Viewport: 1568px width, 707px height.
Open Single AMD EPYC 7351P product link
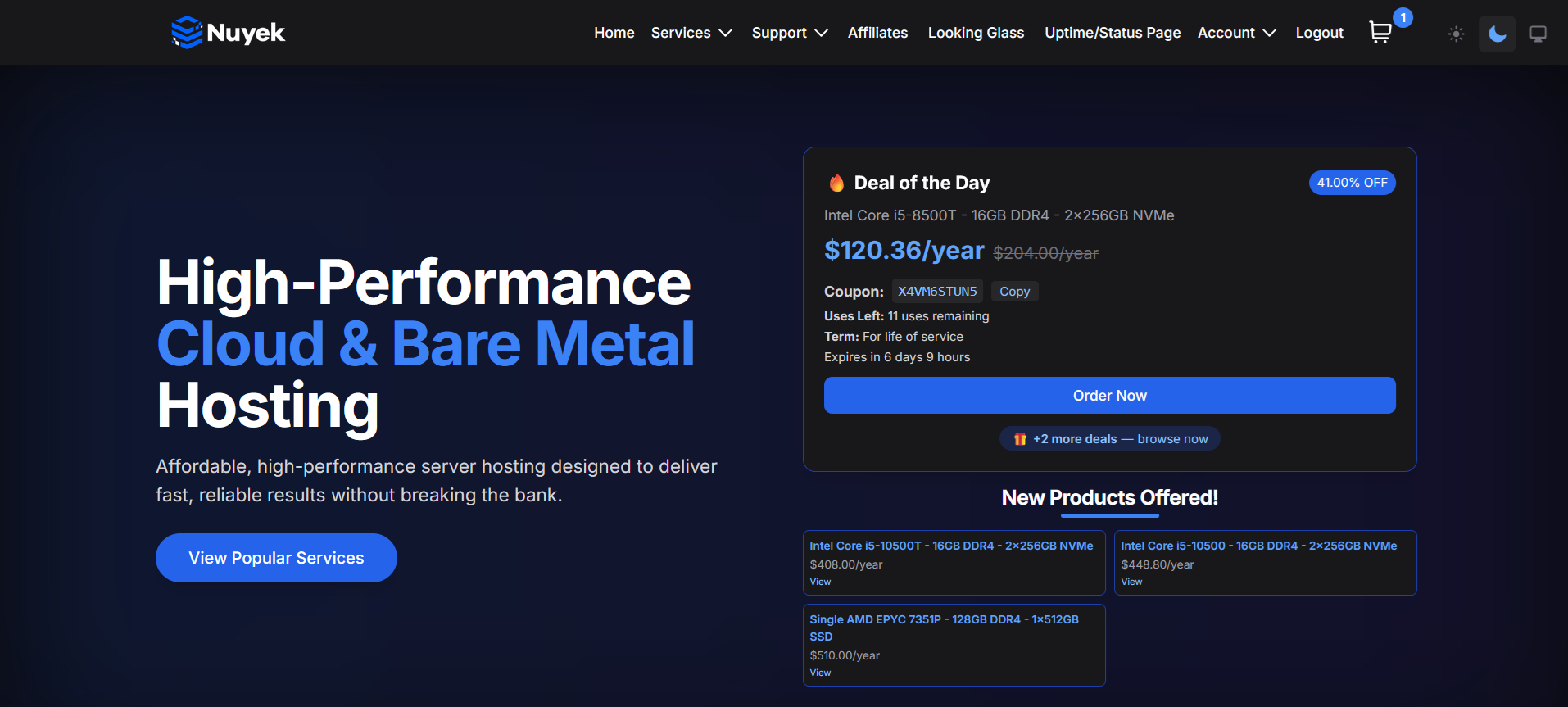click(x=944, y=628)
